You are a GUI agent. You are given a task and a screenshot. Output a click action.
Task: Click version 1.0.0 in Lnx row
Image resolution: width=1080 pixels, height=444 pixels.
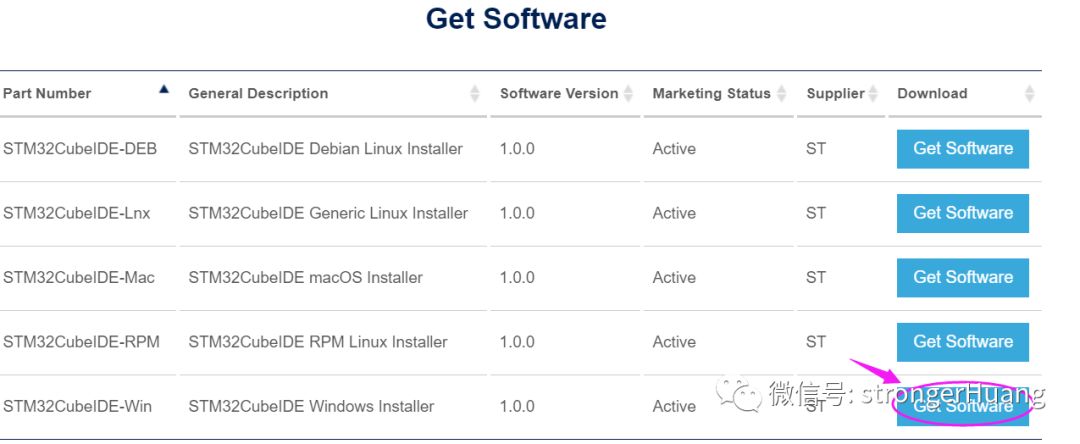(517, 213)
